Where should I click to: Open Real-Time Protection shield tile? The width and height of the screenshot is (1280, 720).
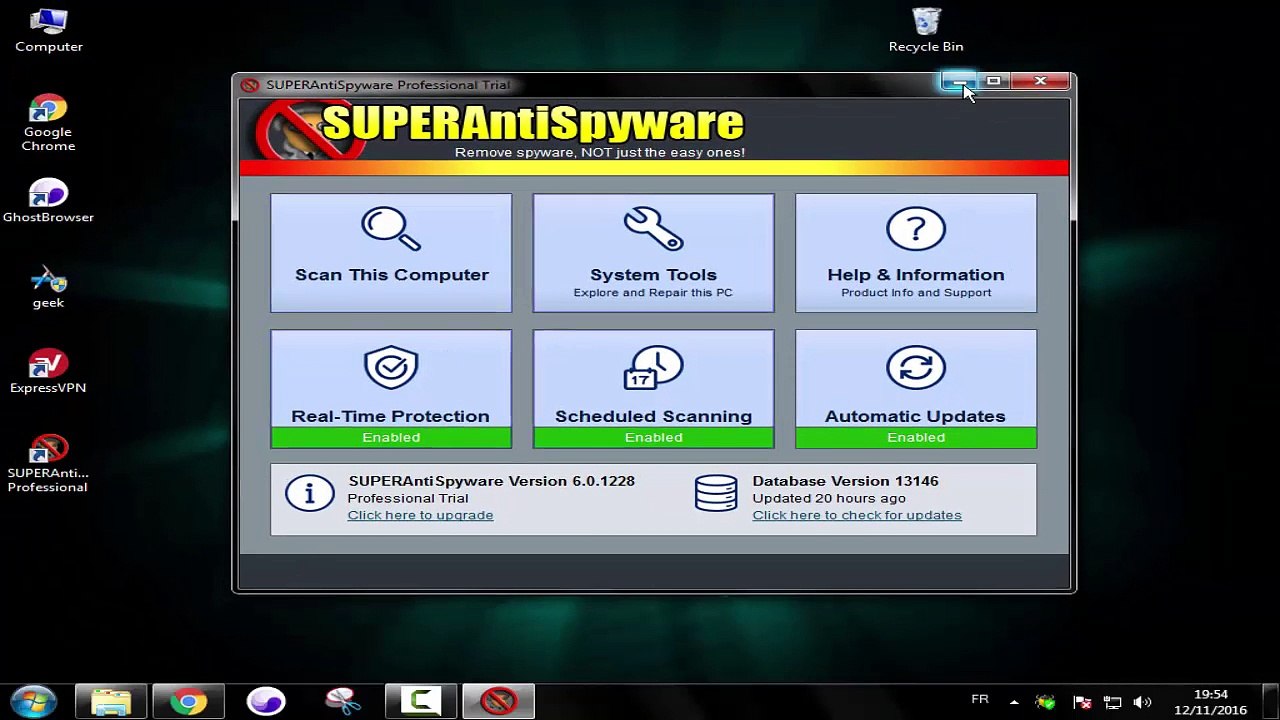pos(391,389)
